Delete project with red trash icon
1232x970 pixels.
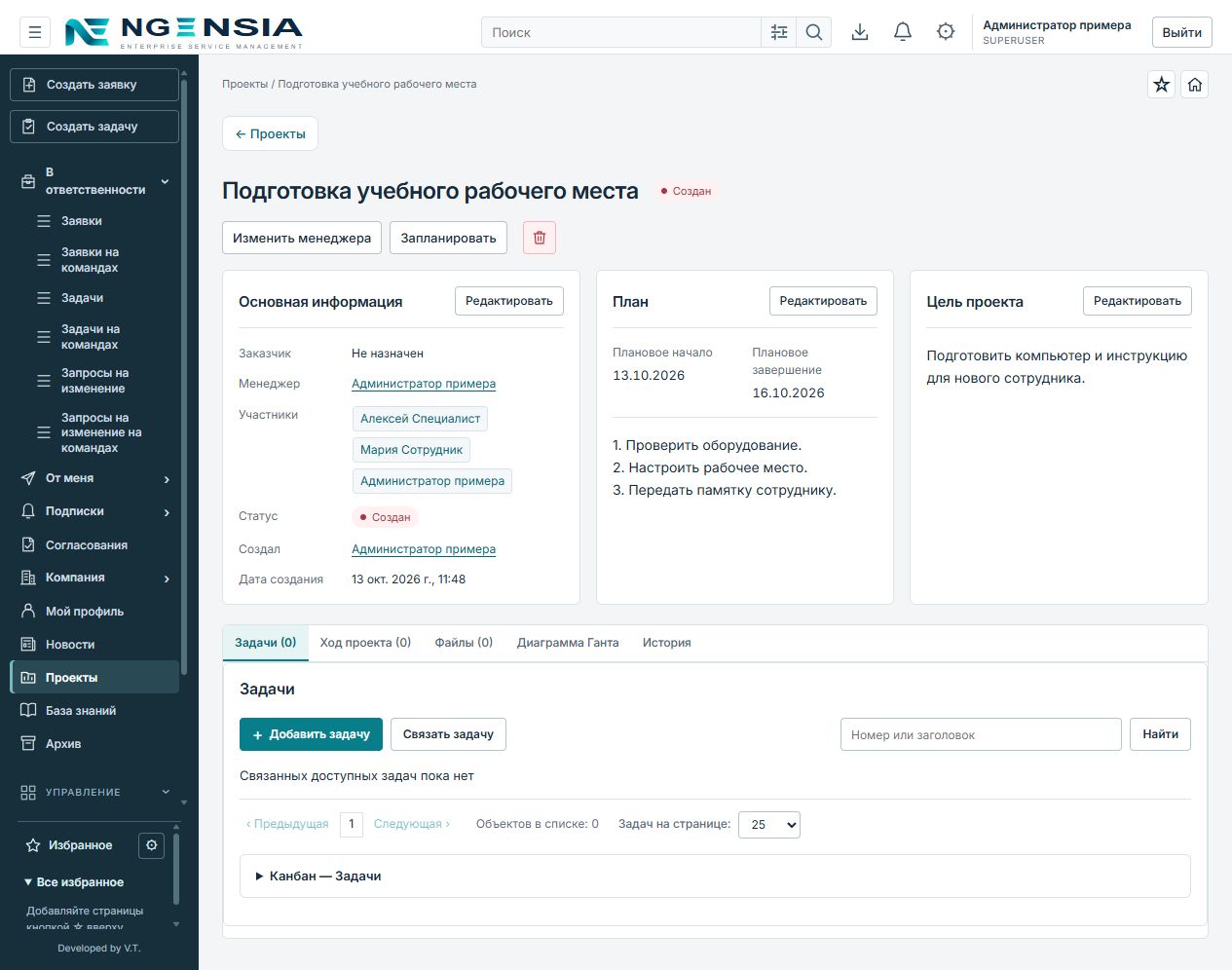pos(540,238)
